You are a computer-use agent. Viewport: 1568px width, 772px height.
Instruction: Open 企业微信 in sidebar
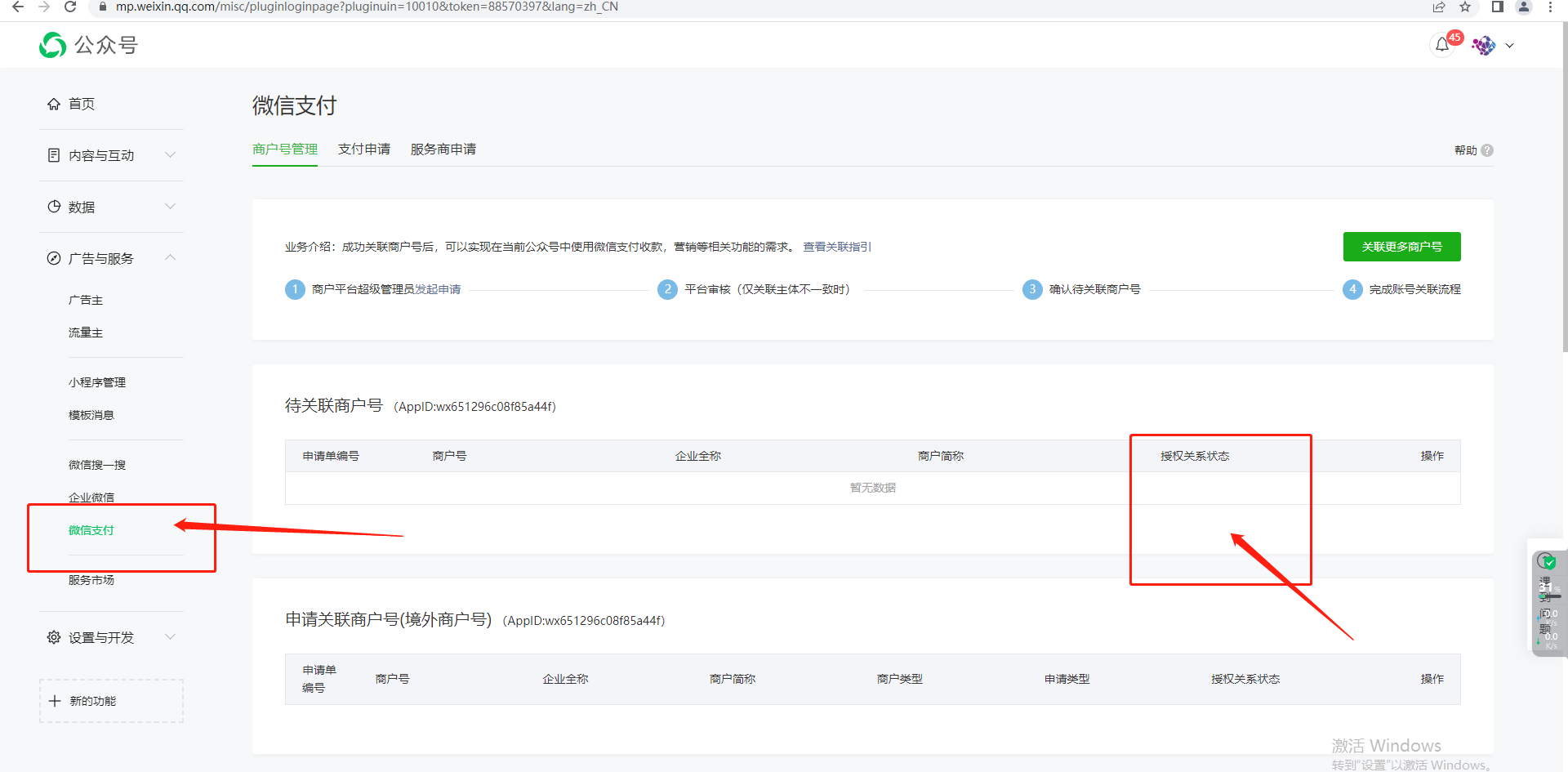click(x=91, y=498)
